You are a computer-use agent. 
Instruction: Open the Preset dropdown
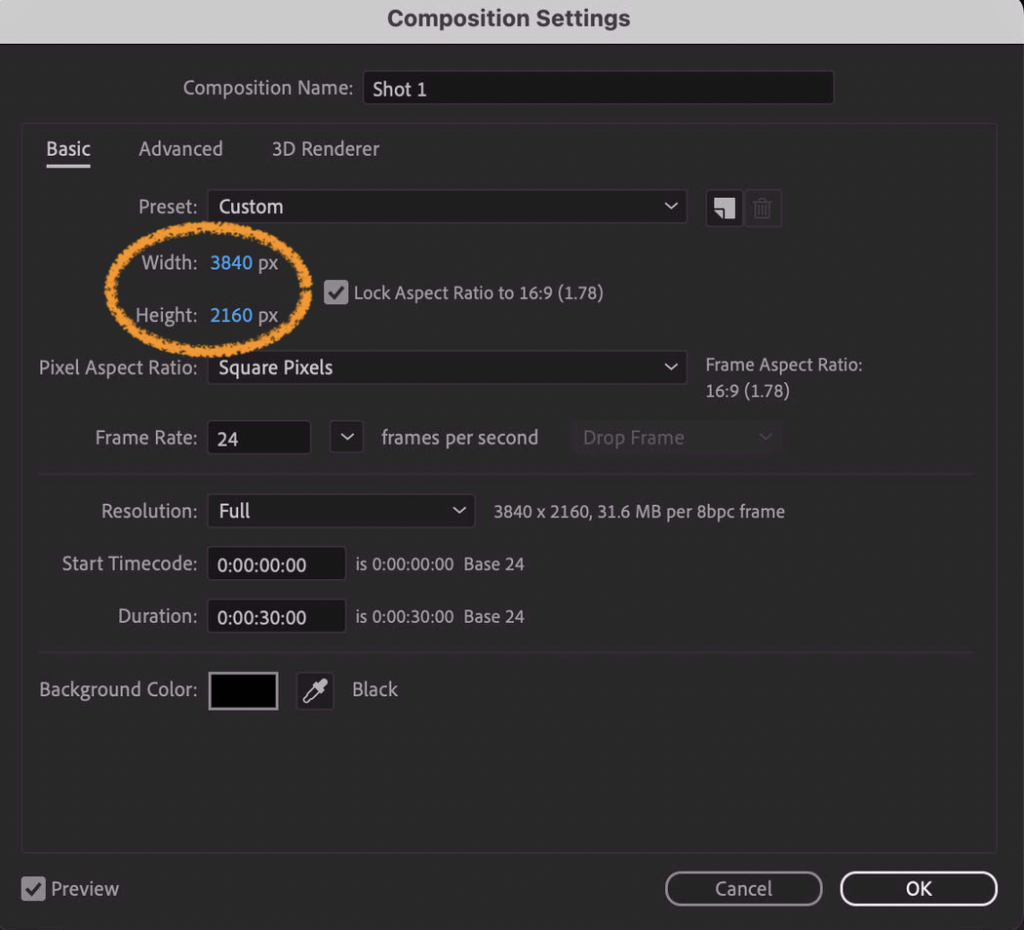[x=447, y=206]
